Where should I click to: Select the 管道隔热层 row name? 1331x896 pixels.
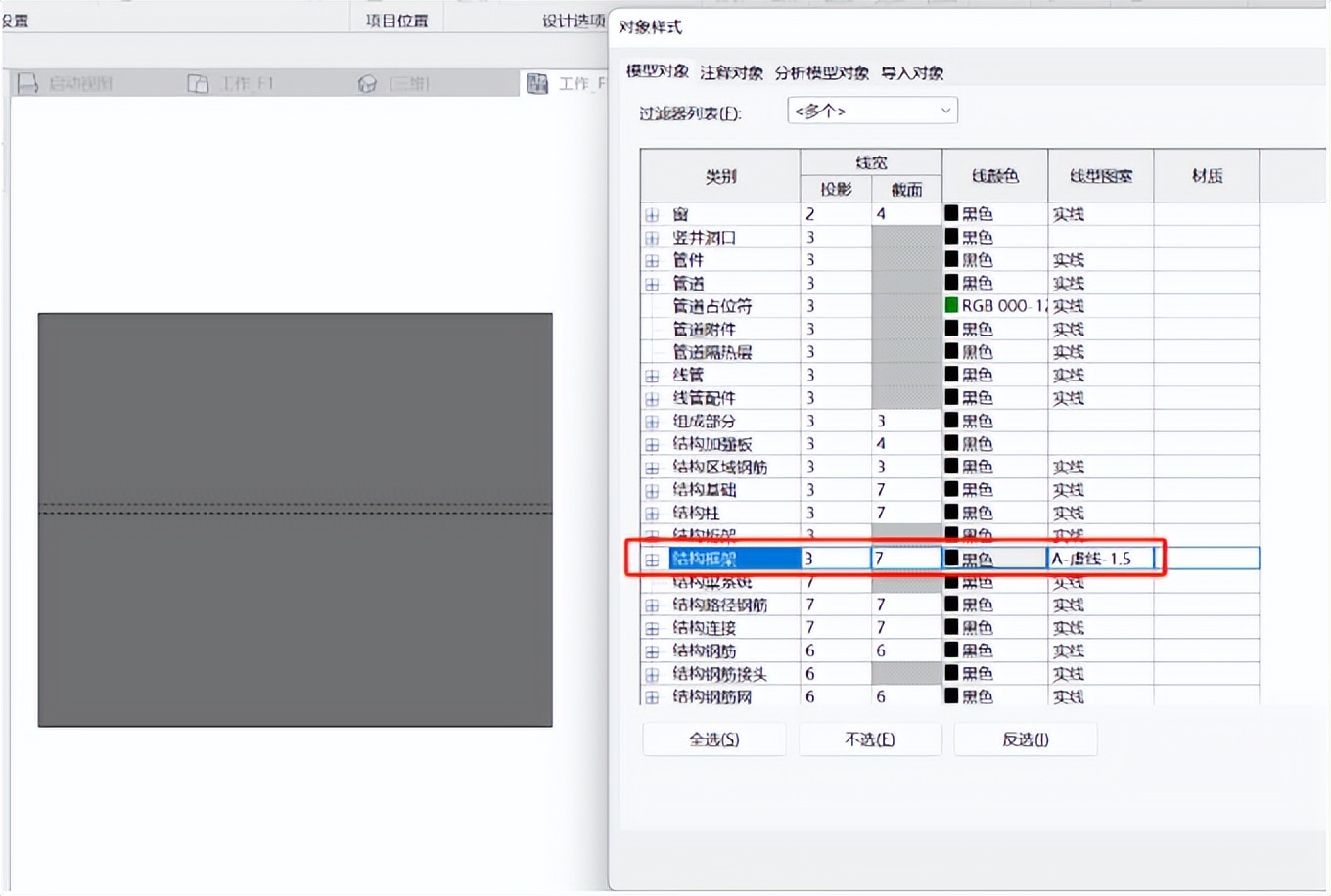pos(712,352)
